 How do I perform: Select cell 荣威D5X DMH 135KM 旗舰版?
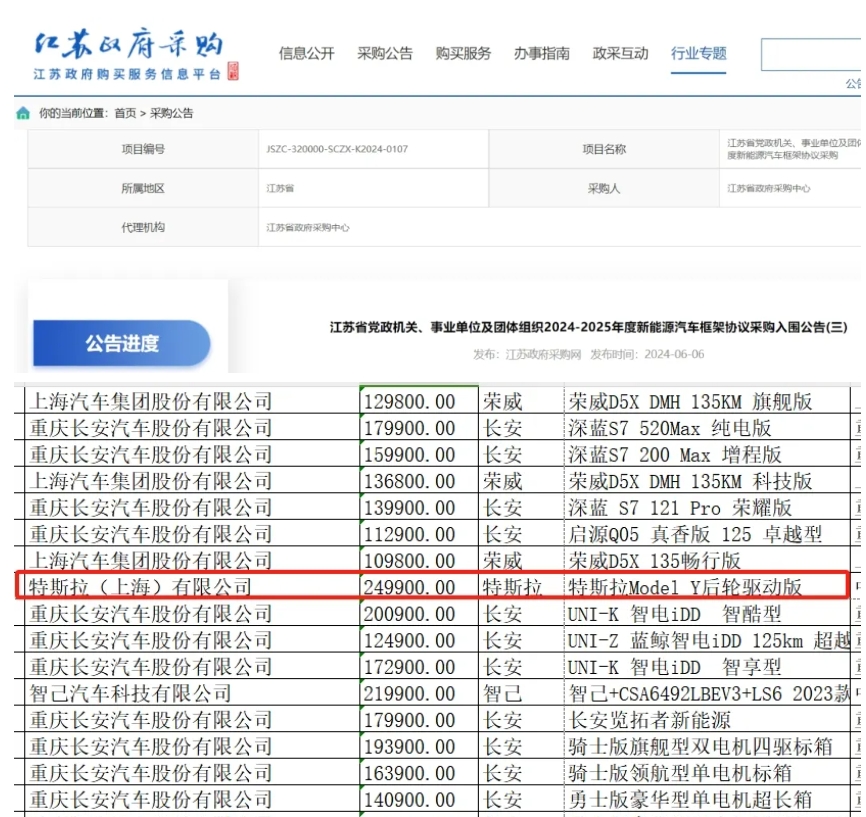click(707, 401)
